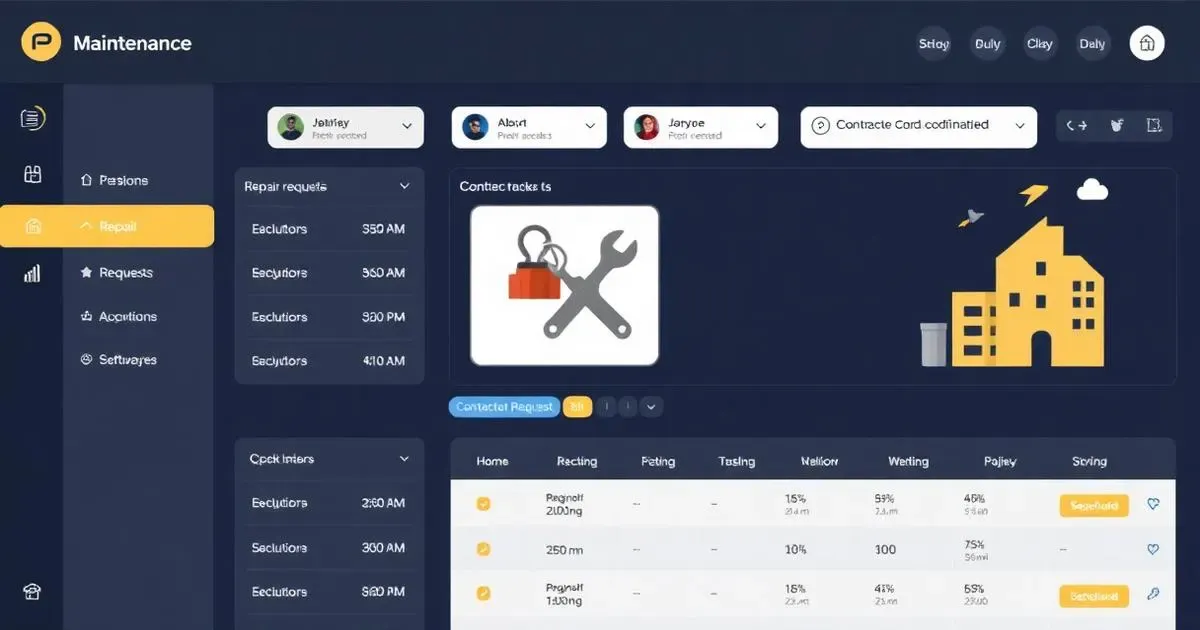Open the list icon at the sidebar top
Viewport: 1200px width, 630px height.
point(32,119)
